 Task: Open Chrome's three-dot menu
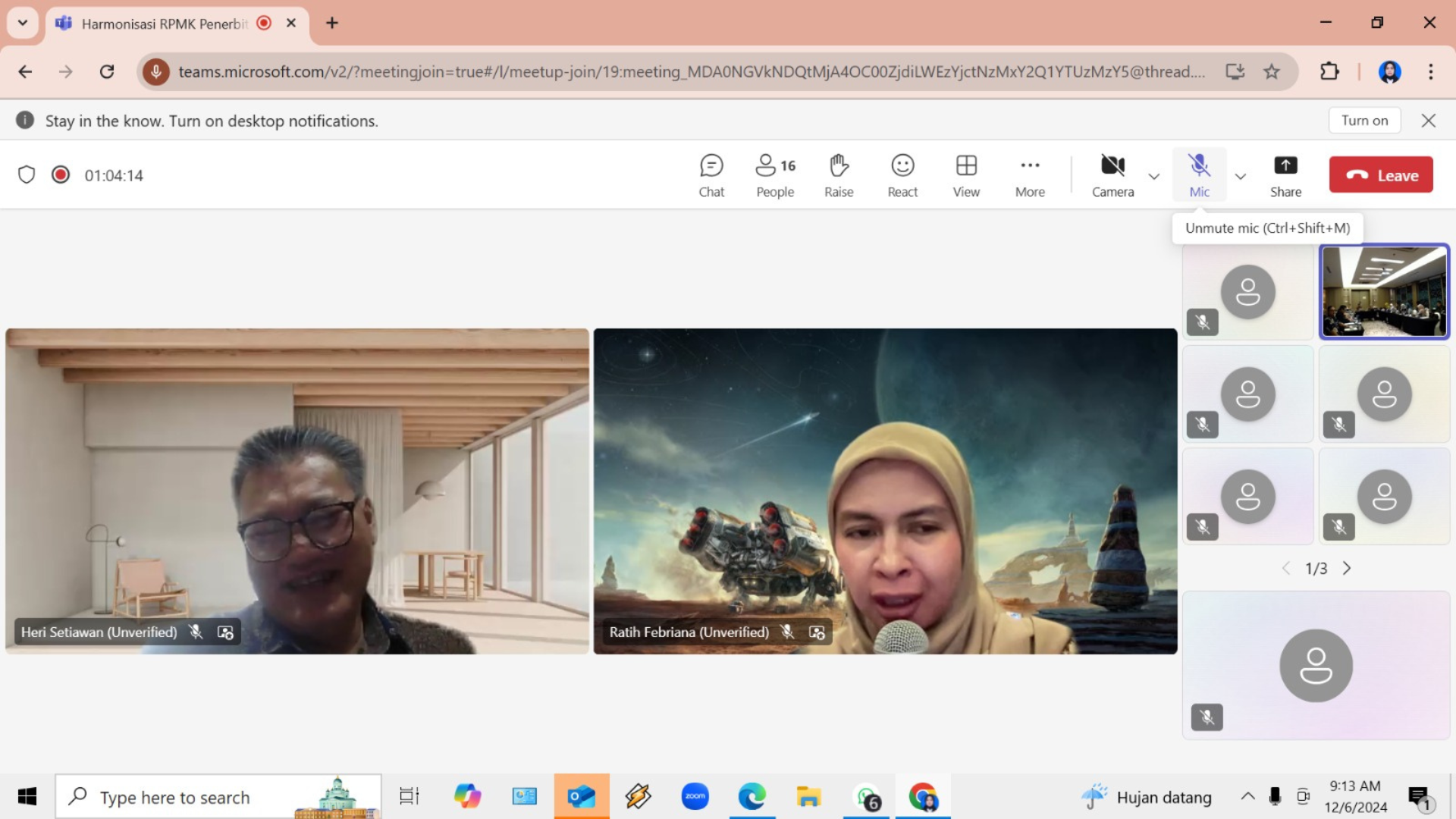pos(1431,71)
